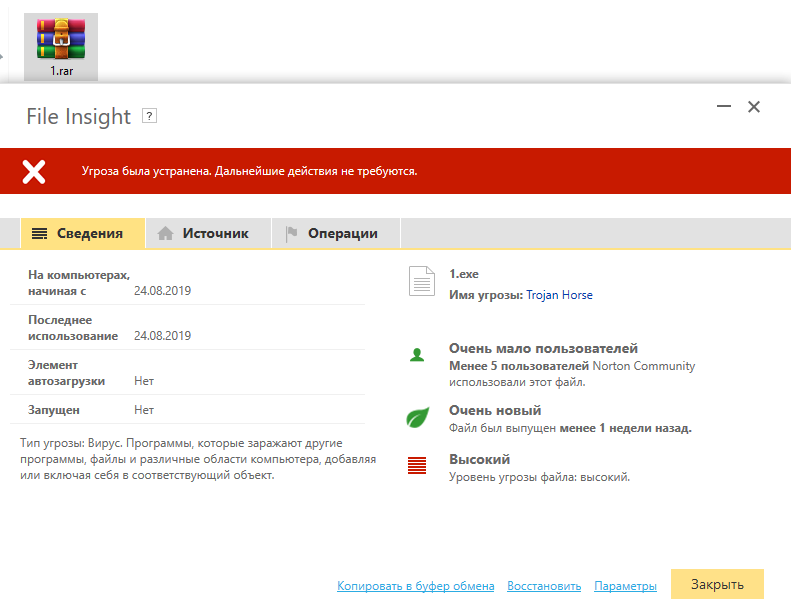This screenshot has width=791, height=612.
Task: Switch to the Сведения tab
Action: (x=83, y=233)
